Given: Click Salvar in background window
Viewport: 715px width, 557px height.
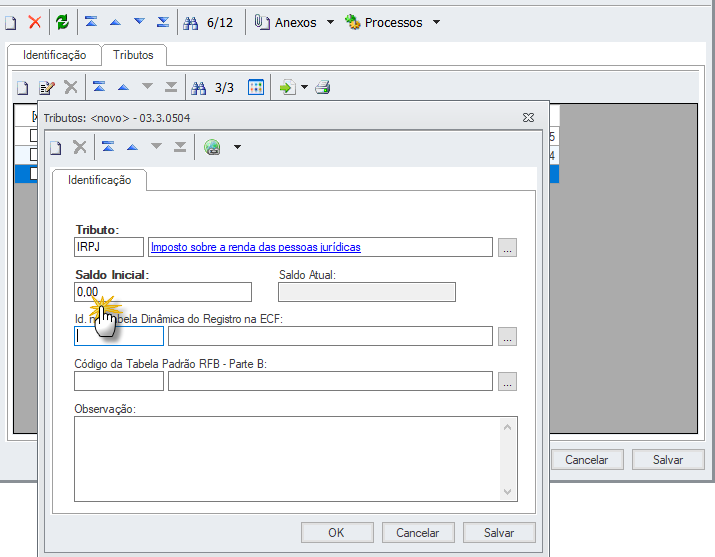Looking at the screenshot, I should (x=668, y=459).
